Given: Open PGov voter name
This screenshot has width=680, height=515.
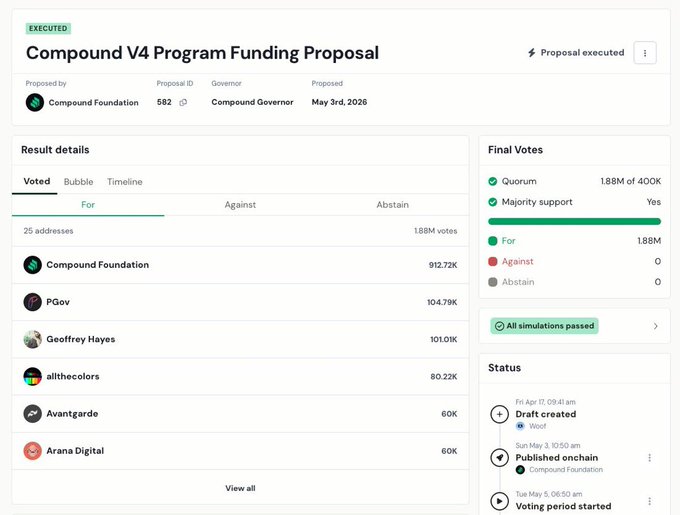Looking at the screenshot, I should tap(58, 302).
